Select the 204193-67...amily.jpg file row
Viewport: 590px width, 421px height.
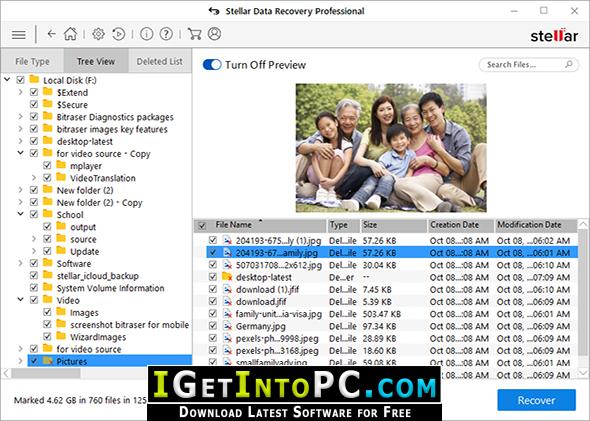[392, 252]
